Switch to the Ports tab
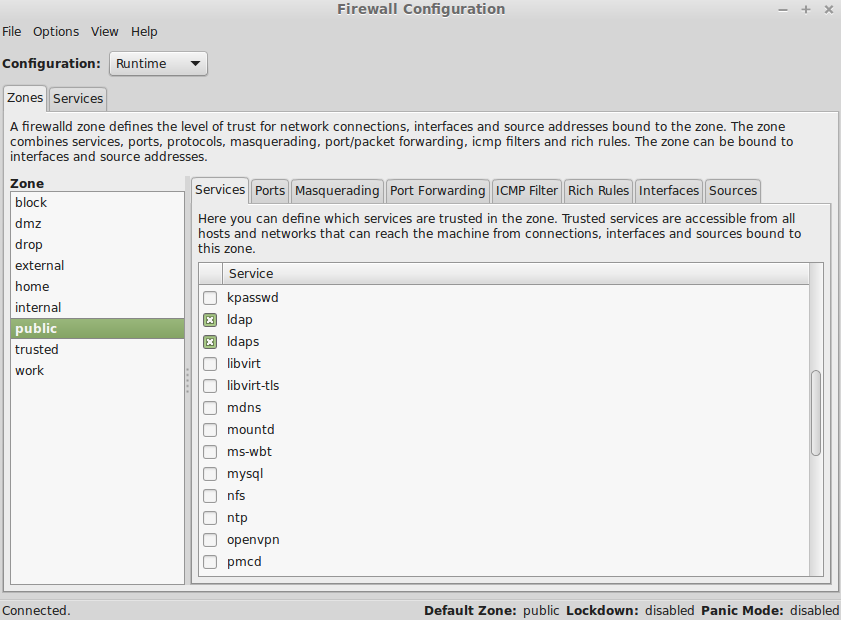 270,191
